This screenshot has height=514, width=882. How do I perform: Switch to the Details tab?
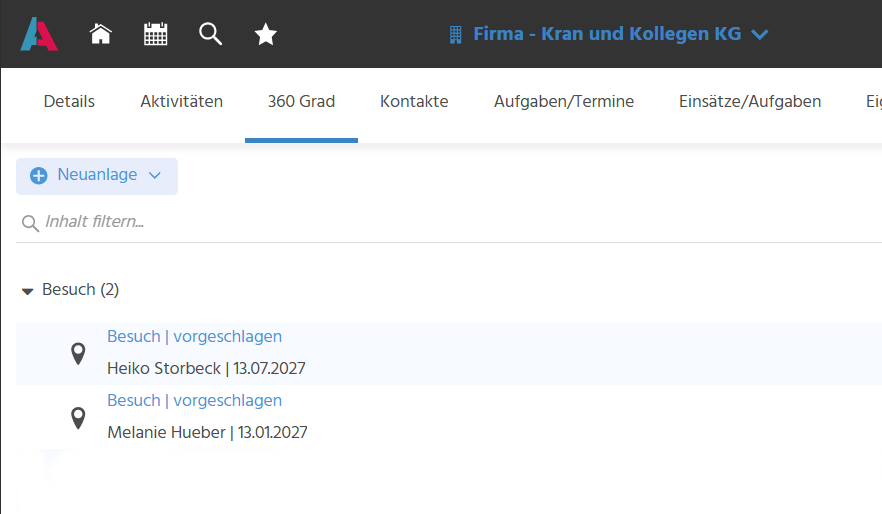69,101
